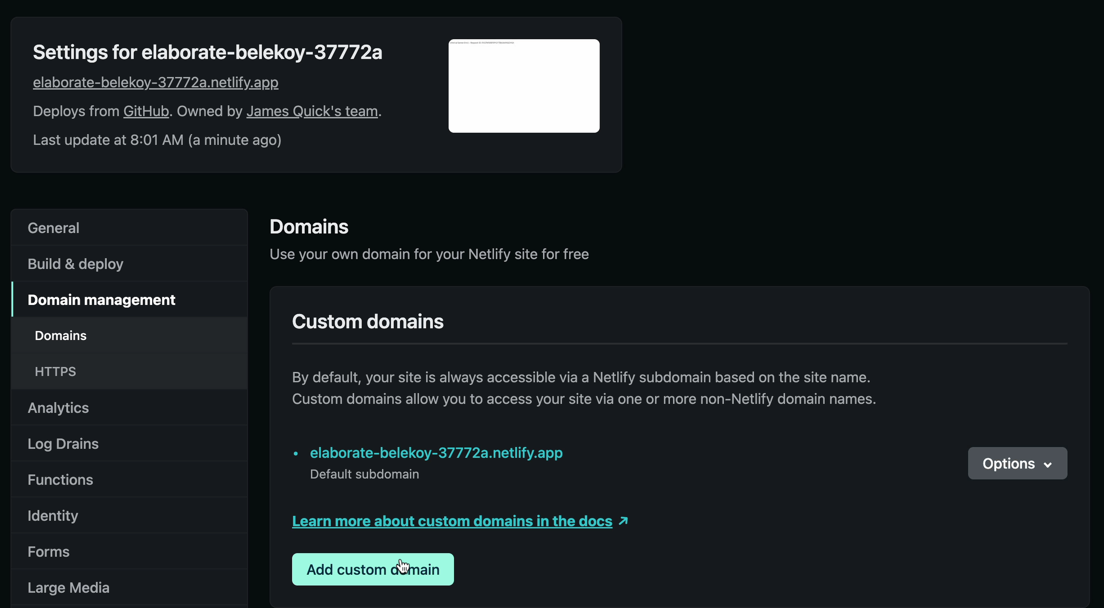1104x608 pixels.
Task: Open the elaborate-belekoy-37772a.netlify.app header link
Action: pos(156,82)
